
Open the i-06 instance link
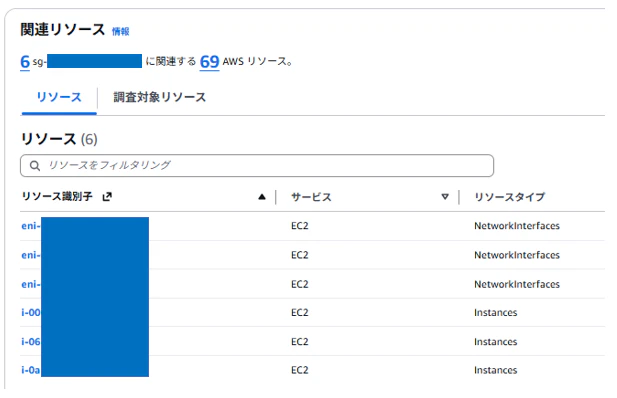[x=31, y=342]
